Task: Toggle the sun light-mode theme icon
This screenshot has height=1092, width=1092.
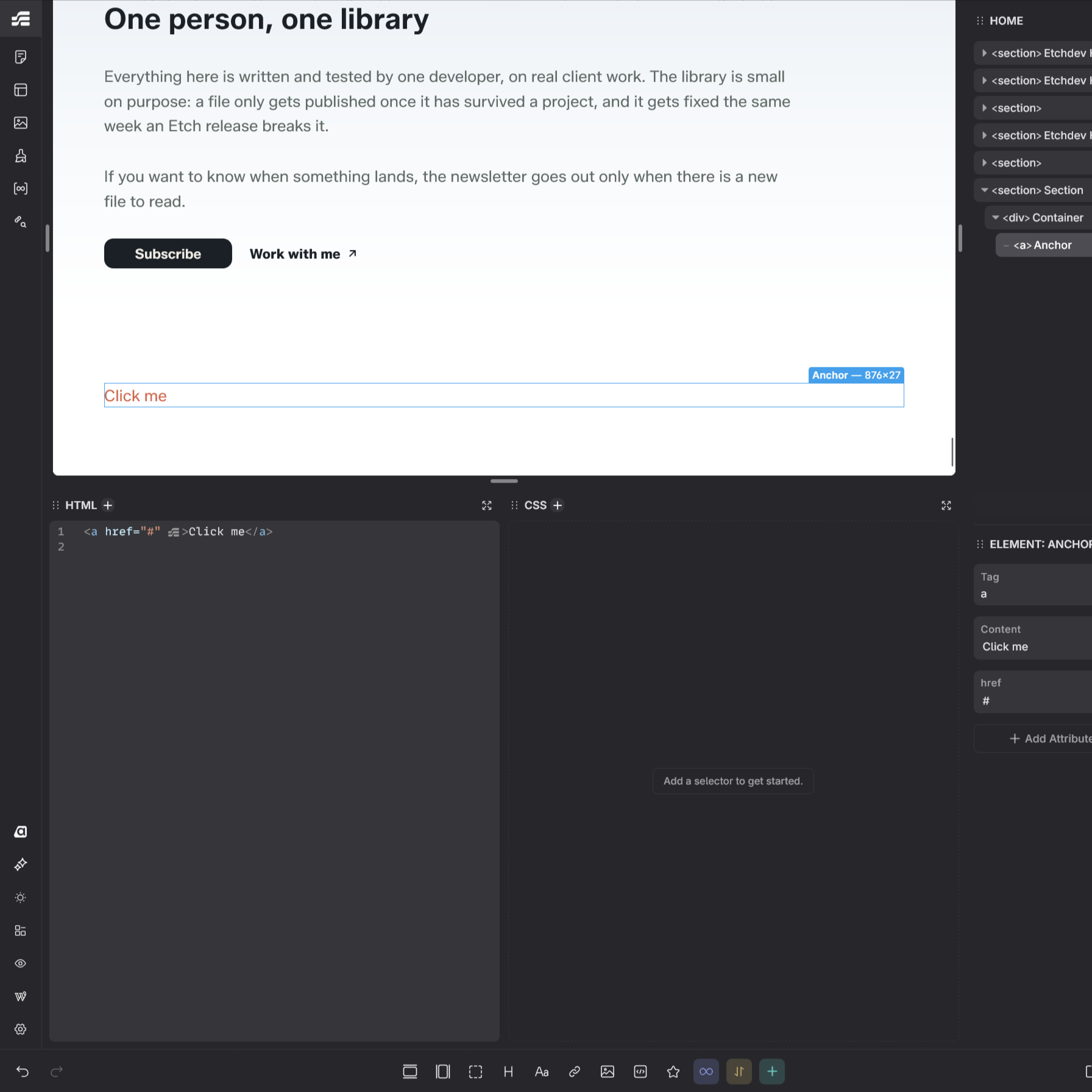Action: tap(21, 898)
